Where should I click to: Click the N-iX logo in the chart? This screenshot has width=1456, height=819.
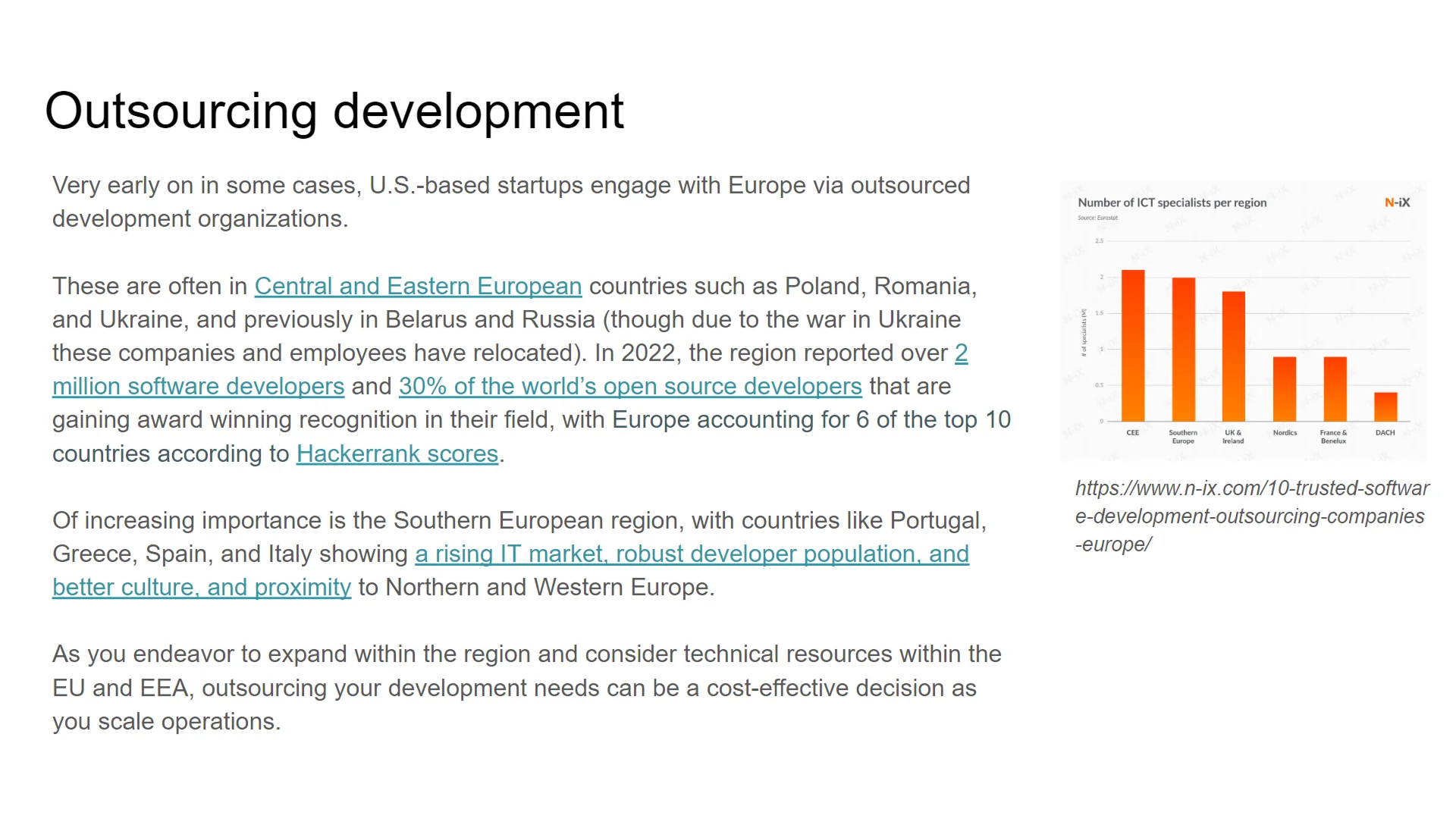pos(1397,202)
